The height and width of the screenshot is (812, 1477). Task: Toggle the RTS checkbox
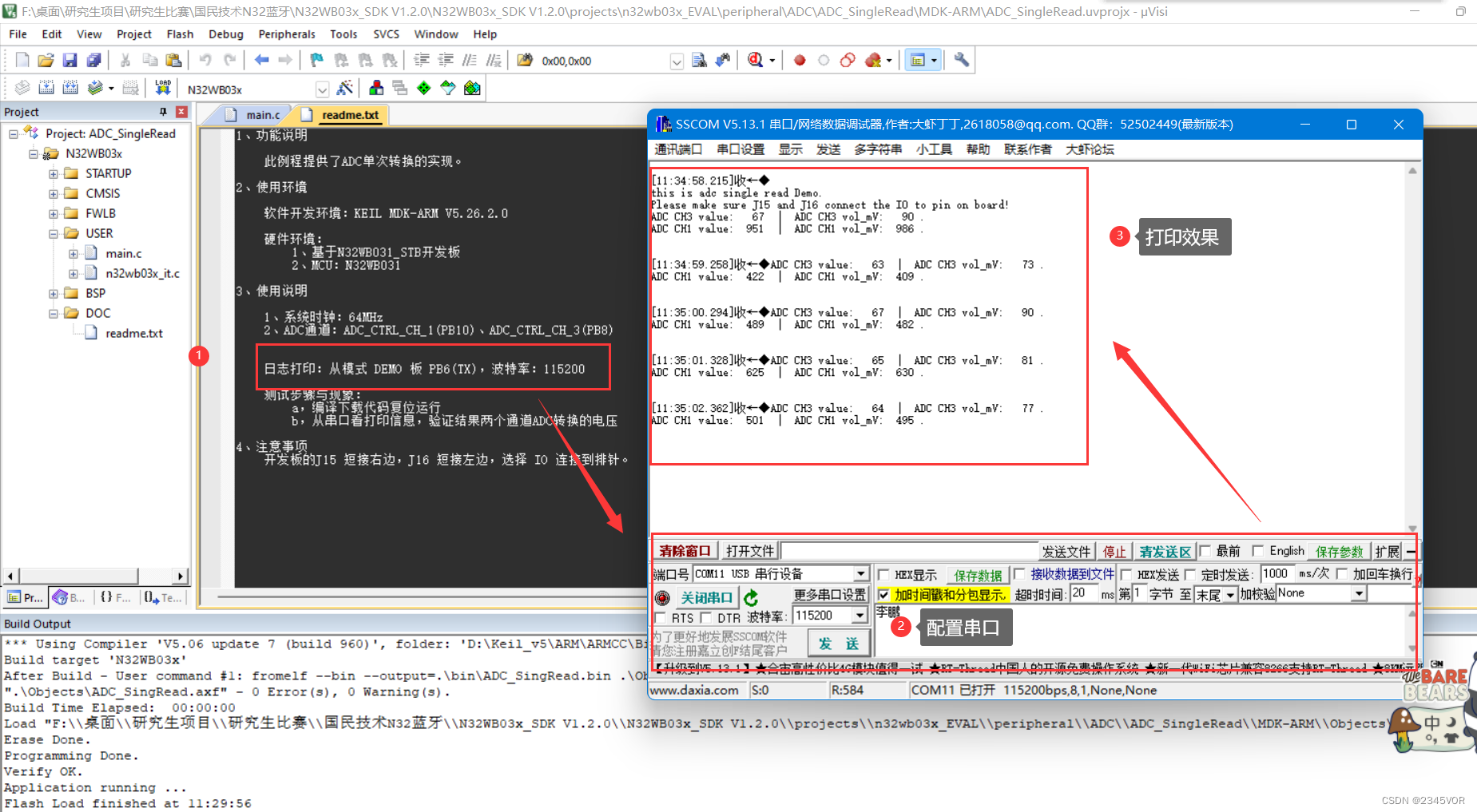[661, 618]
